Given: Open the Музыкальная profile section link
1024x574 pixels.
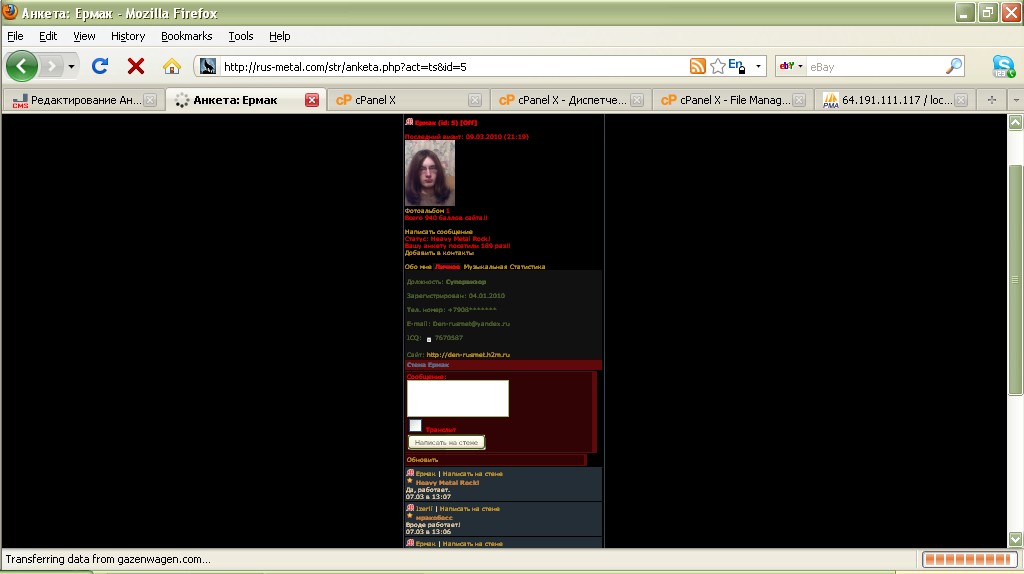Looking at the screenshot, I should 490,267.
